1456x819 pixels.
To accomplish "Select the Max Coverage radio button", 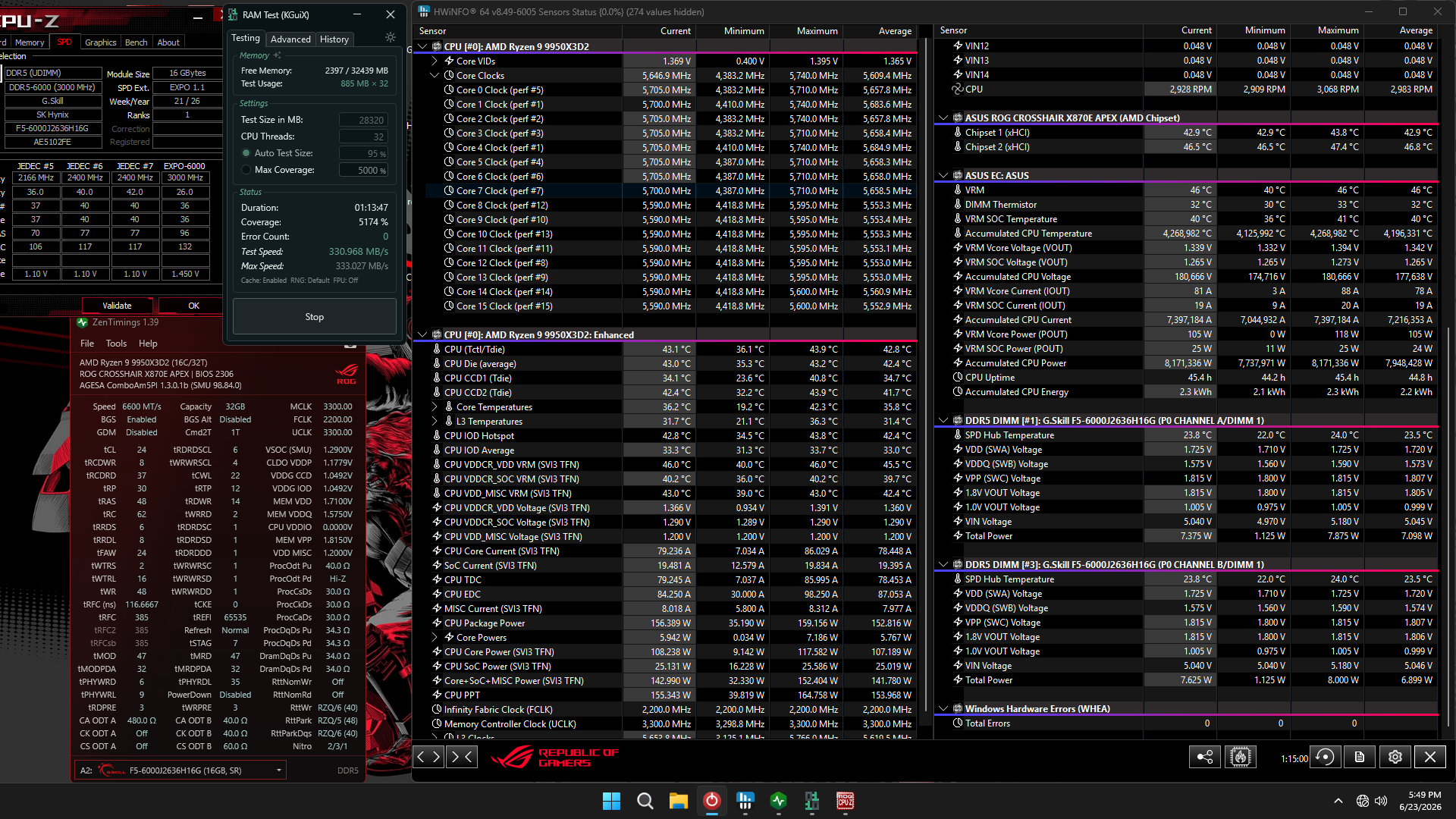I will click(x=246, y=170).
